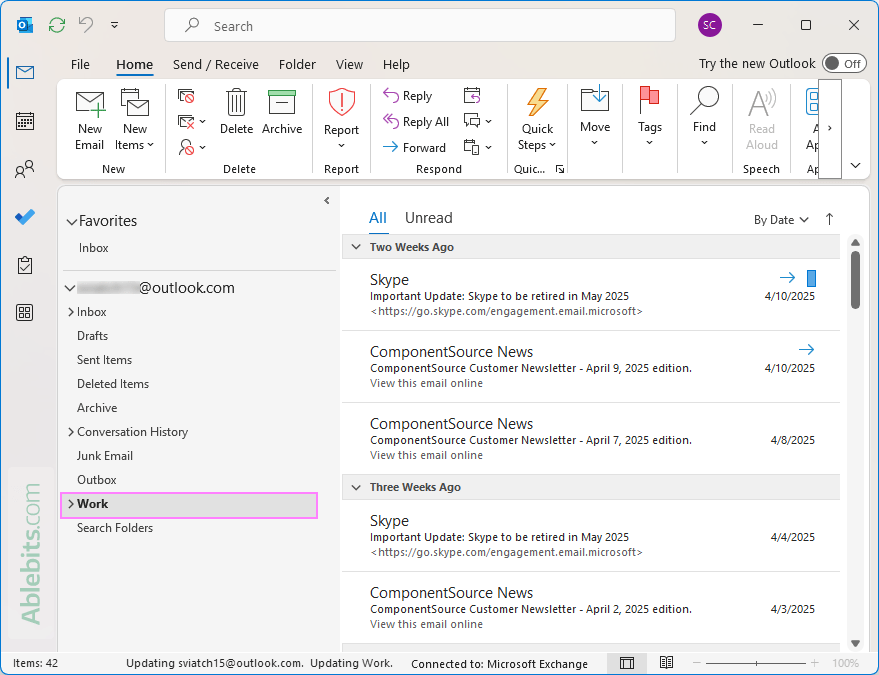The width and height of the screenshot is (879, 675).
Task: Open ComponentSource April 9 newsletter email
Action: (591, 367)
